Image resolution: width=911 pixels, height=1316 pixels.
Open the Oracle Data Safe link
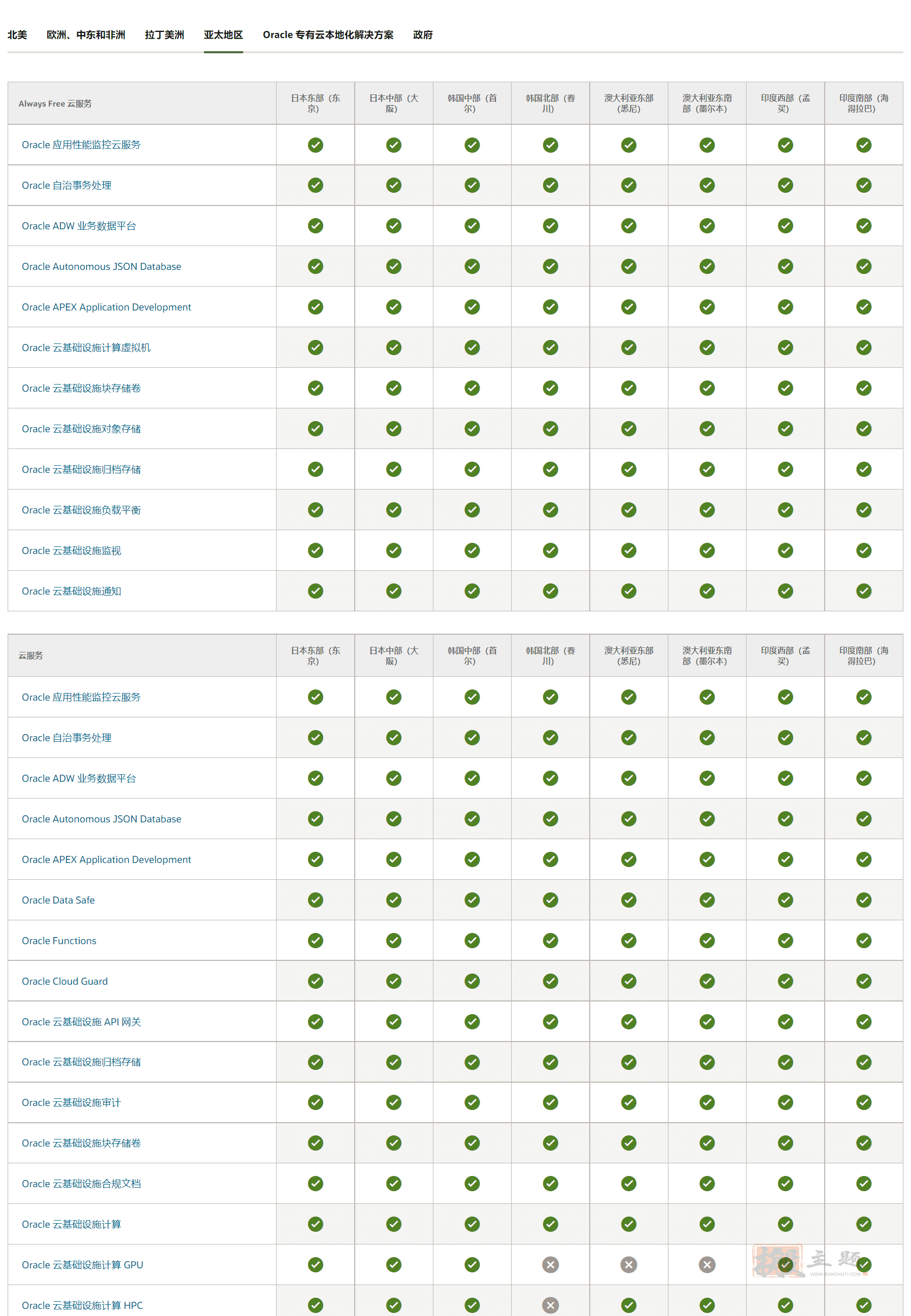click(x=58, y=900)
